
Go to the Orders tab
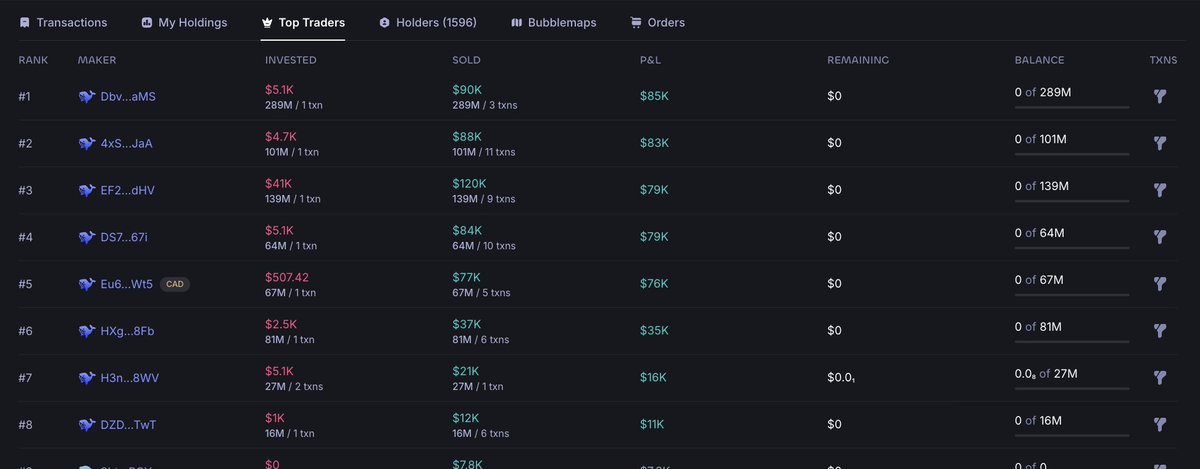tap(657, 22)
